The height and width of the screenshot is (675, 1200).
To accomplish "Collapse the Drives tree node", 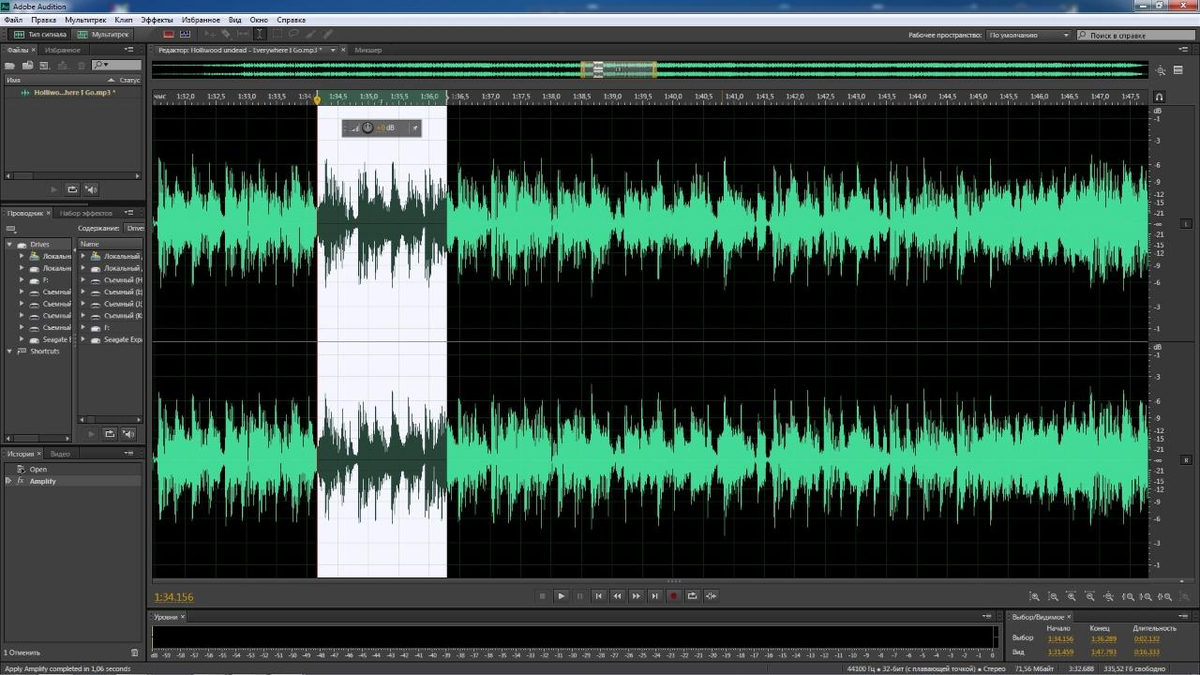I will click(10, 244).
